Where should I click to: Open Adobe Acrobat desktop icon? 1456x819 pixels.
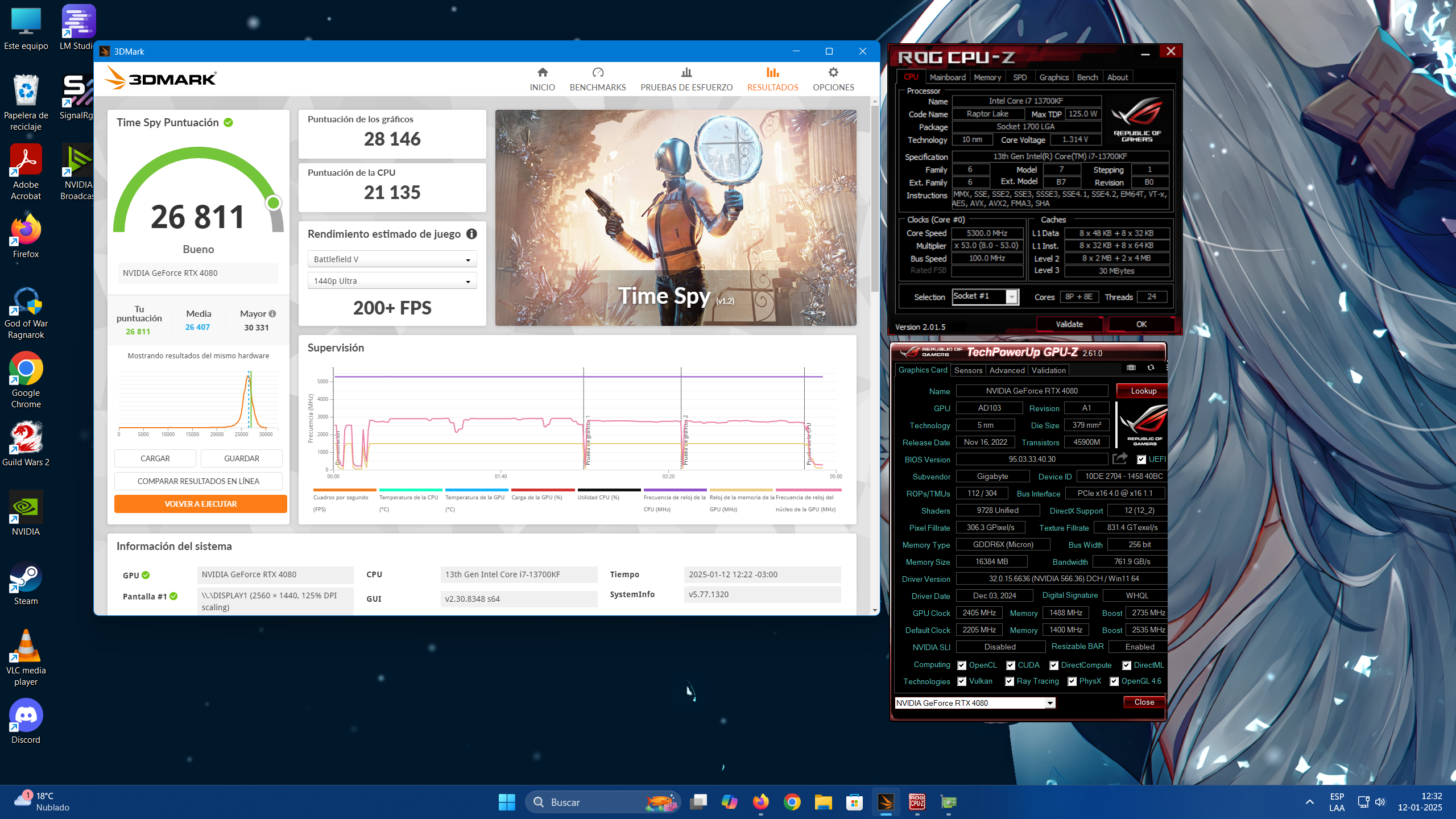click(x=26, y=172)
